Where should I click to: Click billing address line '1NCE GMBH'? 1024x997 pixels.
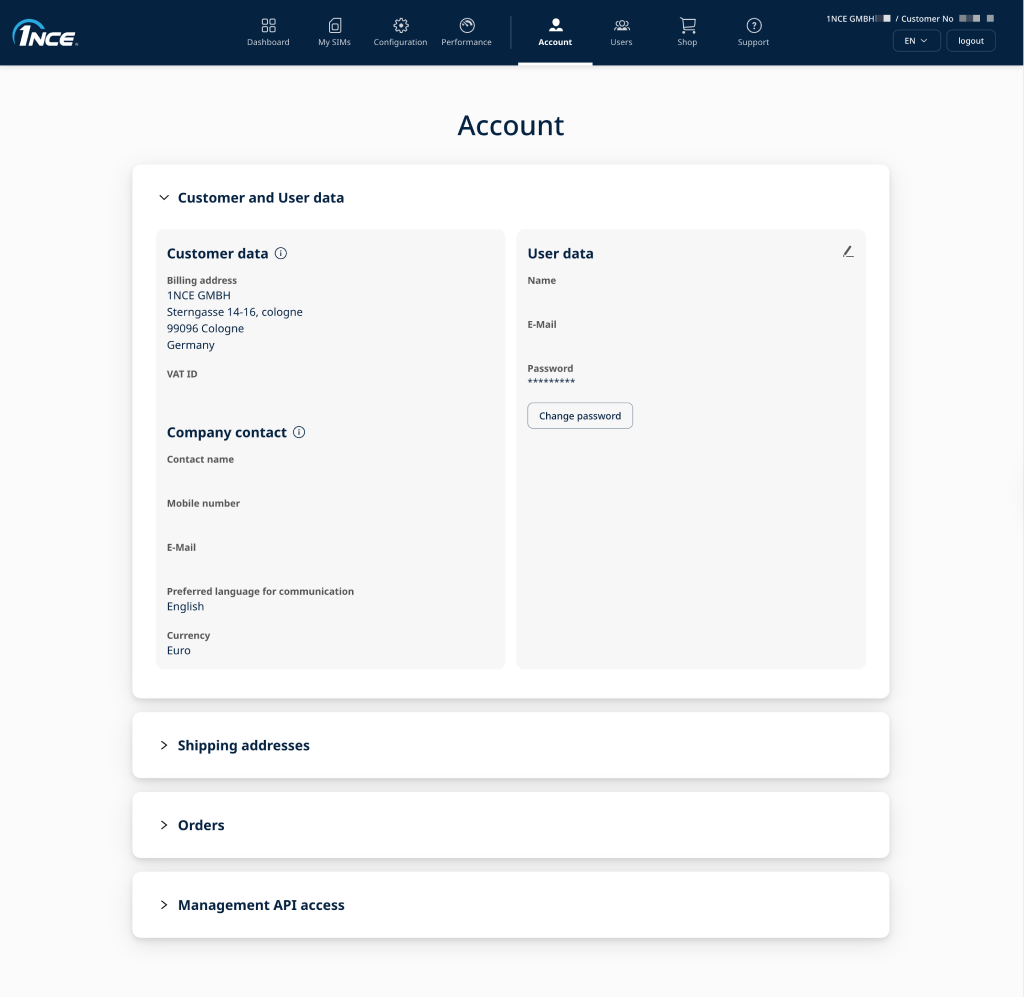[199, 295]
